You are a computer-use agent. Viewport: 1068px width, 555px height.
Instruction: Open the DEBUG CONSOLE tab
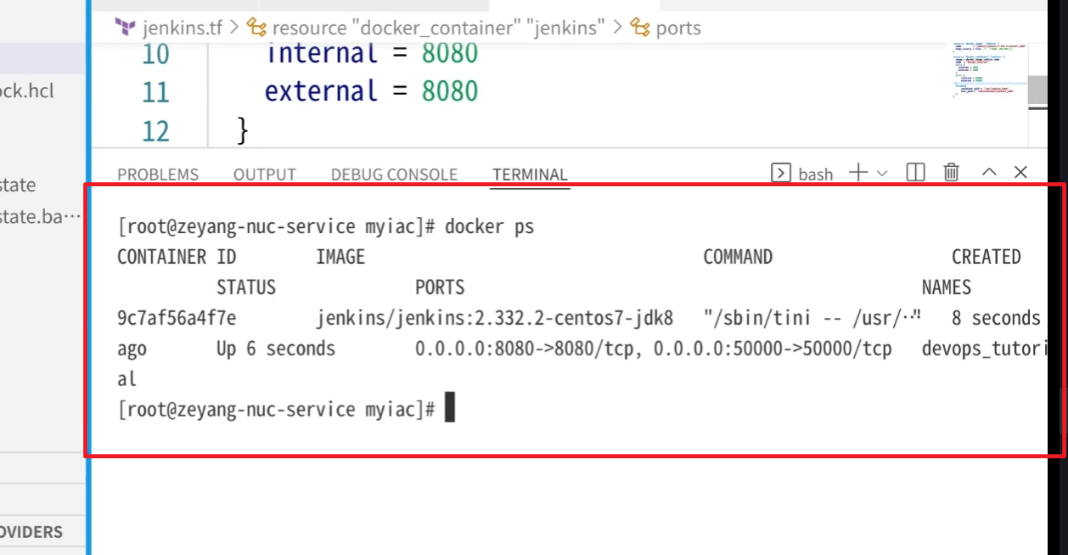(x=394, y=174)
